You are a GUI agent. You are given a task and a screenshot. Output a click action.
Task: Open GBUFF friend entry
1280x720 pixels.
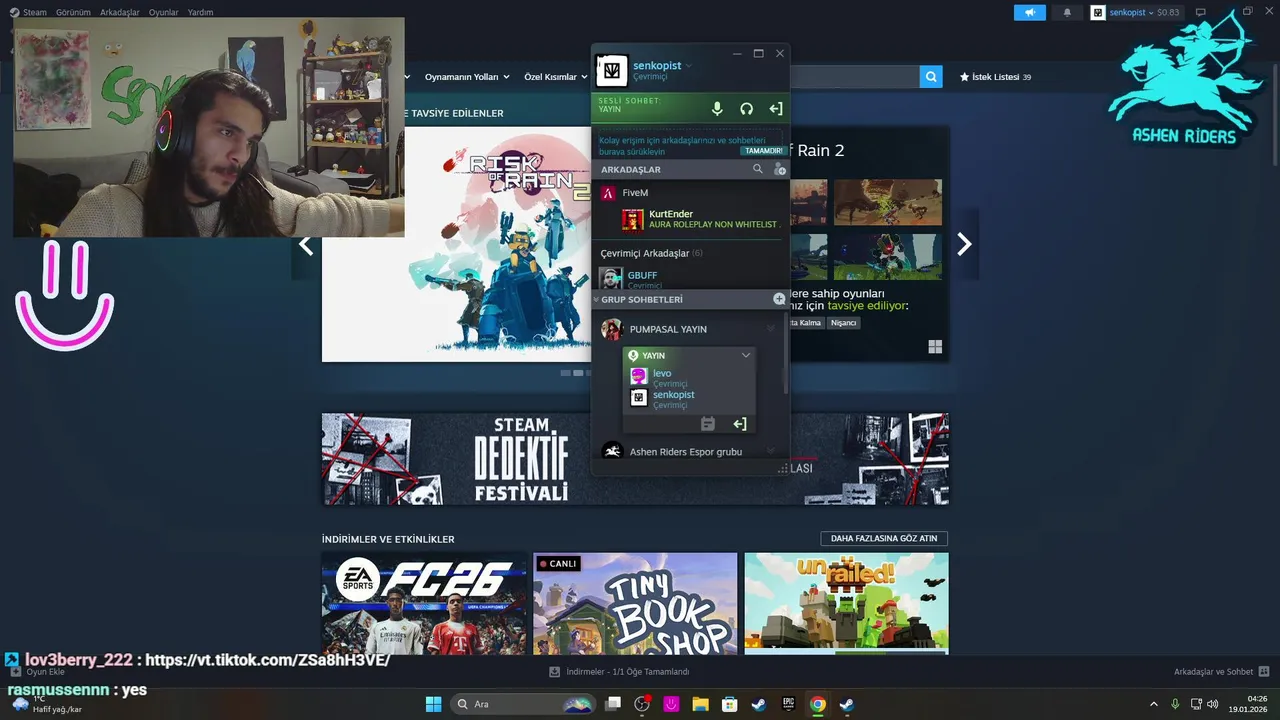690,278
